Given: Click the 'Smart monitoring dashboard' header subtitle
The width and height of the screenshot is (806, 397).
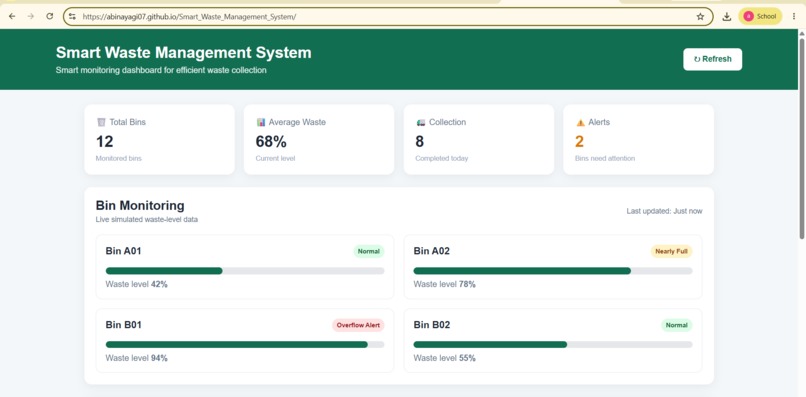Looking at the screenshot, I should [x=161, y=70].
